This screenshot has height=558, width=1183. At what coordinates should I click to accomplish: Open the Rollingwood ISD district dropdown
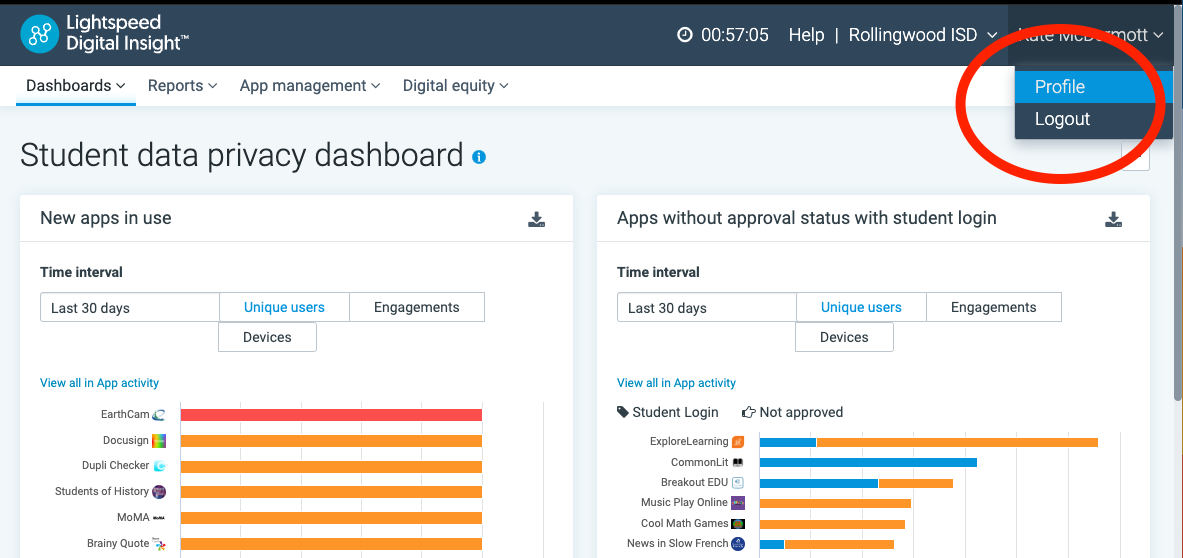coord(923,35)
